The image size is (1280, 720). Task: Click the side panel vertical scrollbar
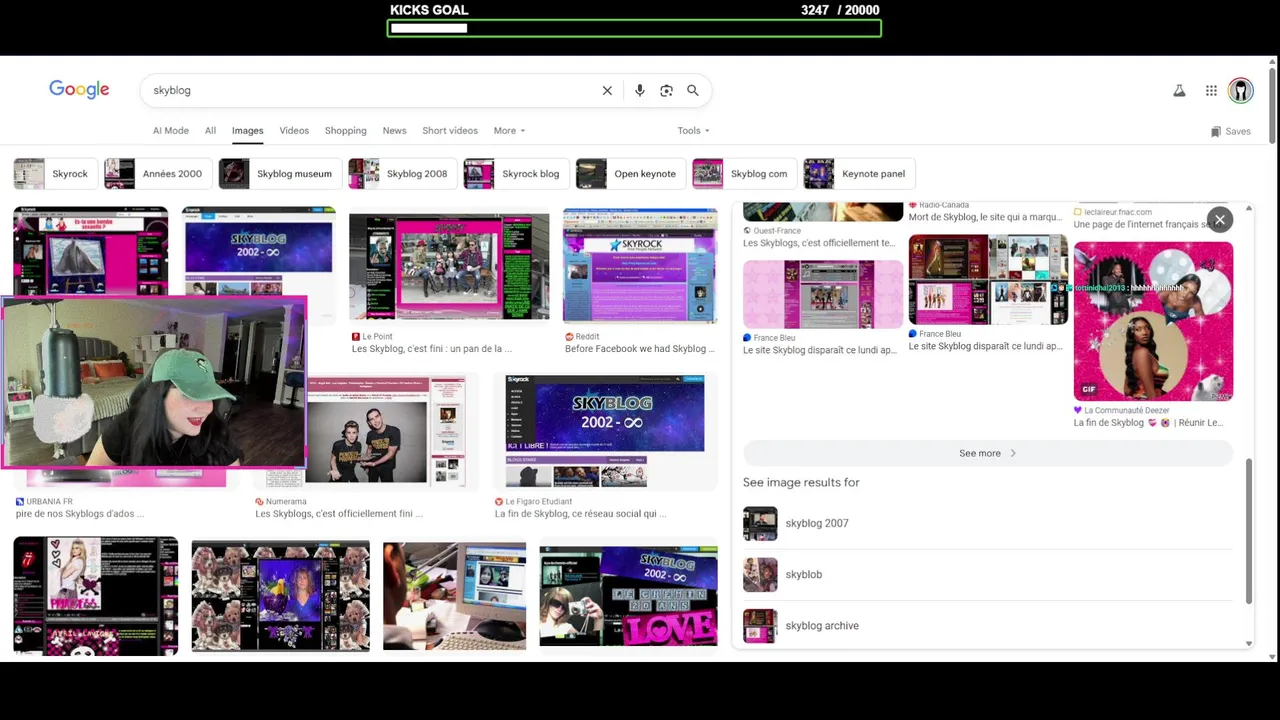1249,530
